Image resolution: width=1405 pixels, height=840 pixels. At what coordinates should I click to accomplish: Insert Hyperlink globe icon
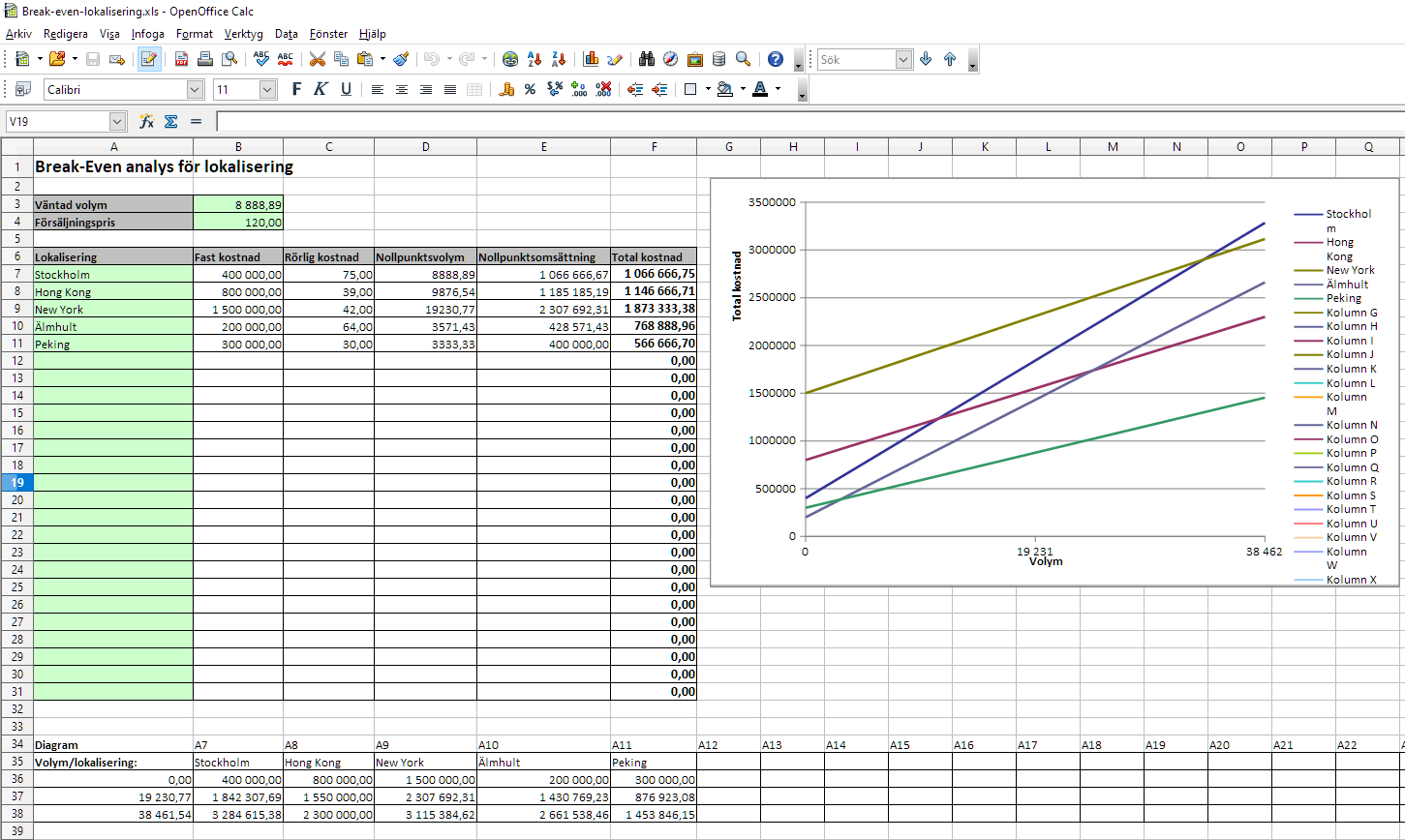(510, 59)
